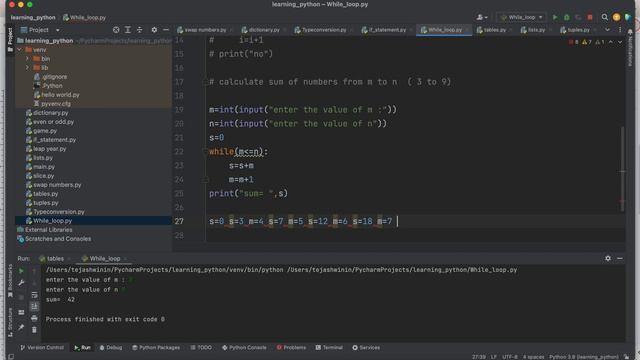Open Project panel settings gear
Image resolution: width=640 pixels, height=360 pixels.
click(154, 30)
